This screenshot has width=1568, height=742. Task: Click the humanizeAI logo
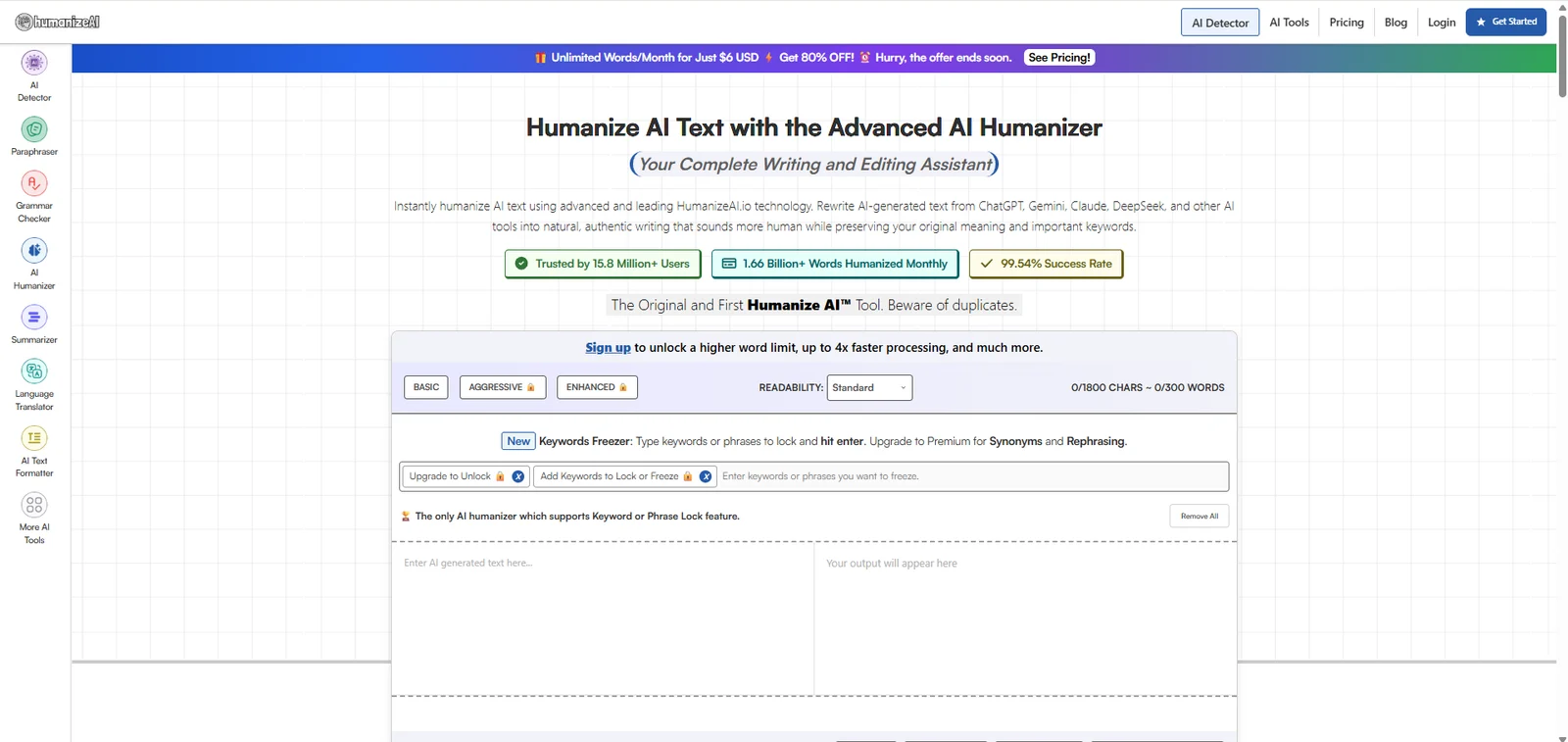pos(58,22)
